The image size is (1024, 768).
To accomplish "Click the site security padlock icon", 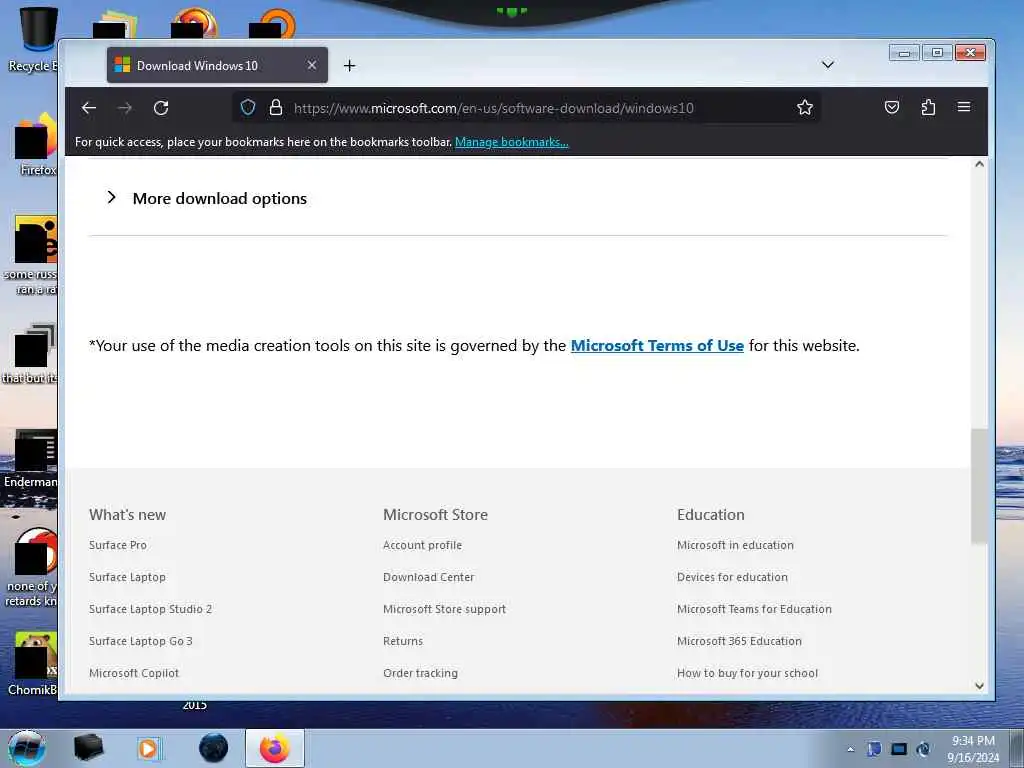I will click(x=276, y=107).
